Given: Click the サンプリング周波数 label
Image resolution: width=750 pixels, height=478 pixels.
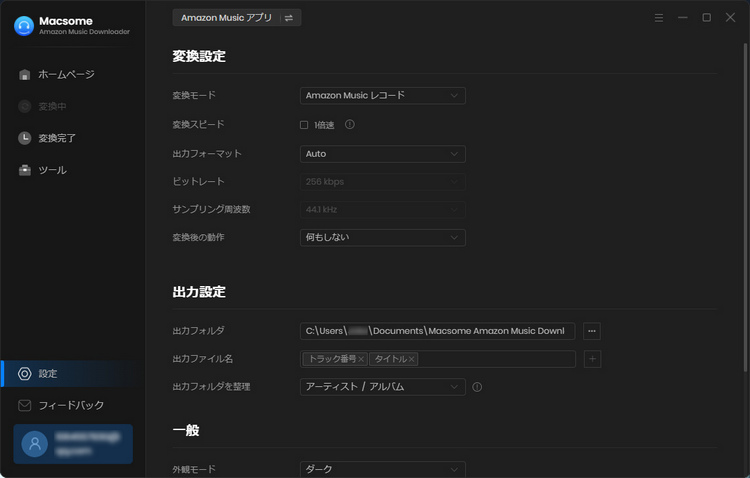Looking at the screenshot, I should tap(211, 210).
